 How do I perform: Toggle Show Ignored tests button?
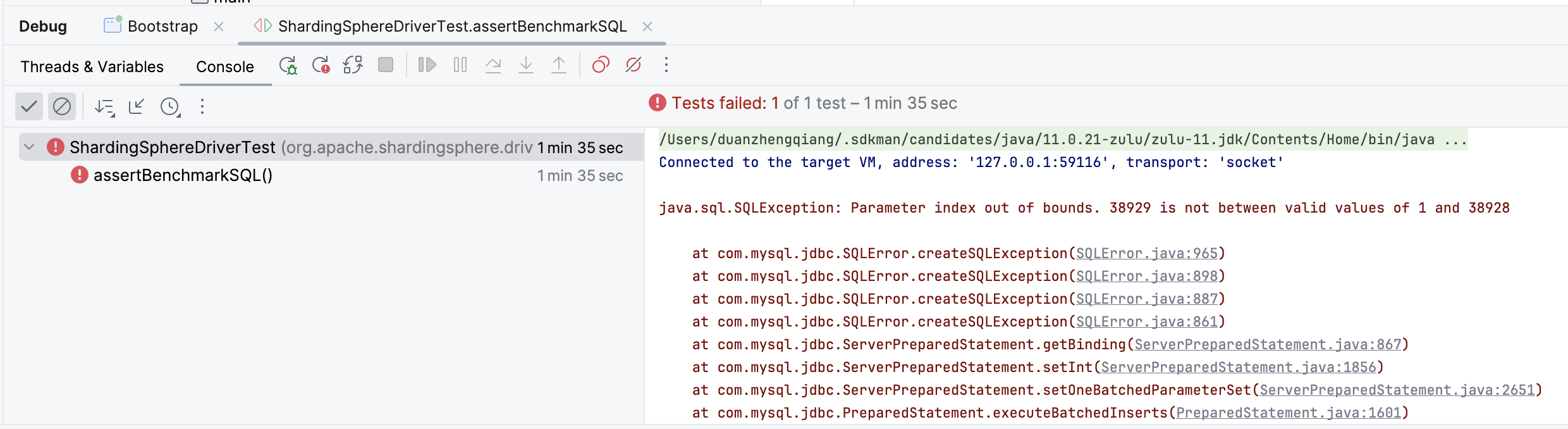click(62, 106)
